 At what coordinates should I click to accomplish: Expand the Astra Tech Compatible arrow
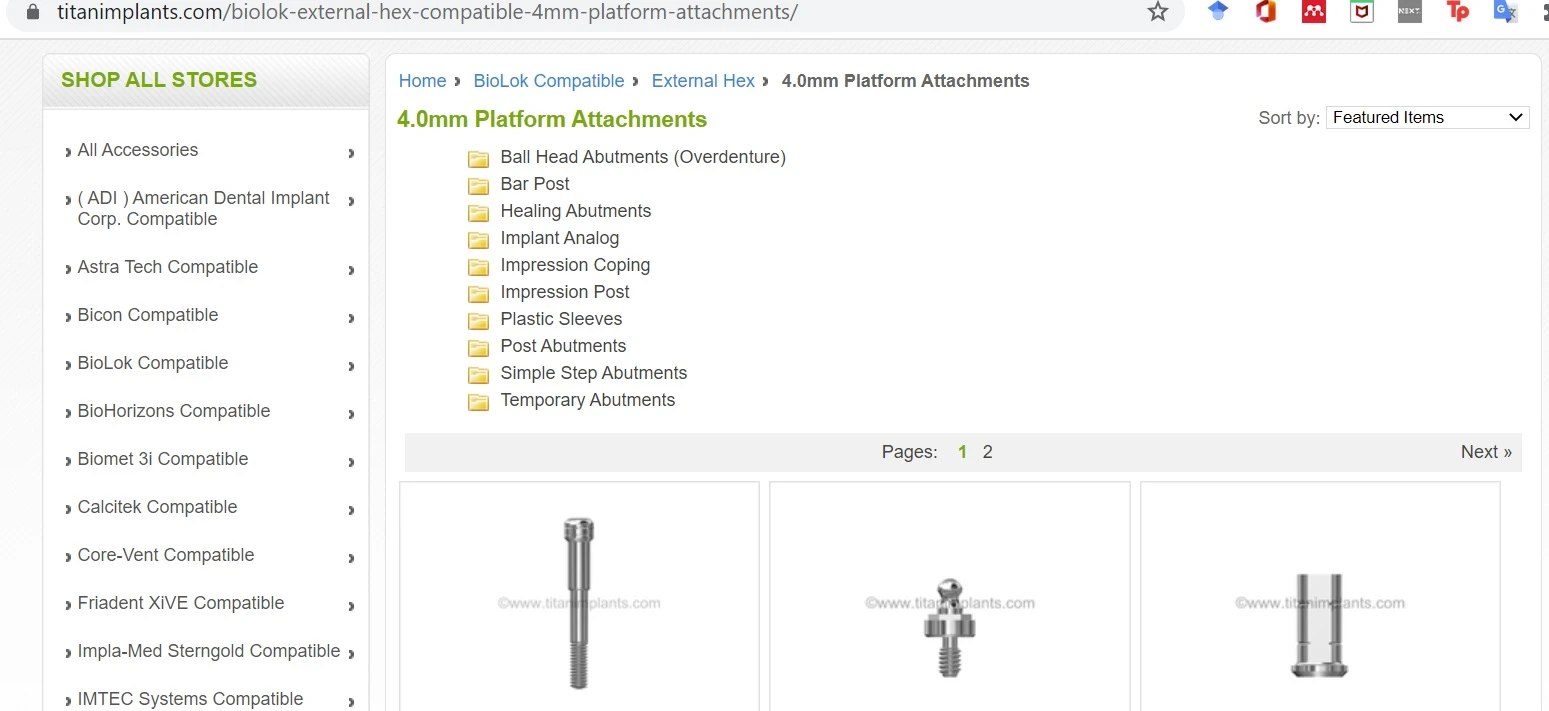point(351,270)
